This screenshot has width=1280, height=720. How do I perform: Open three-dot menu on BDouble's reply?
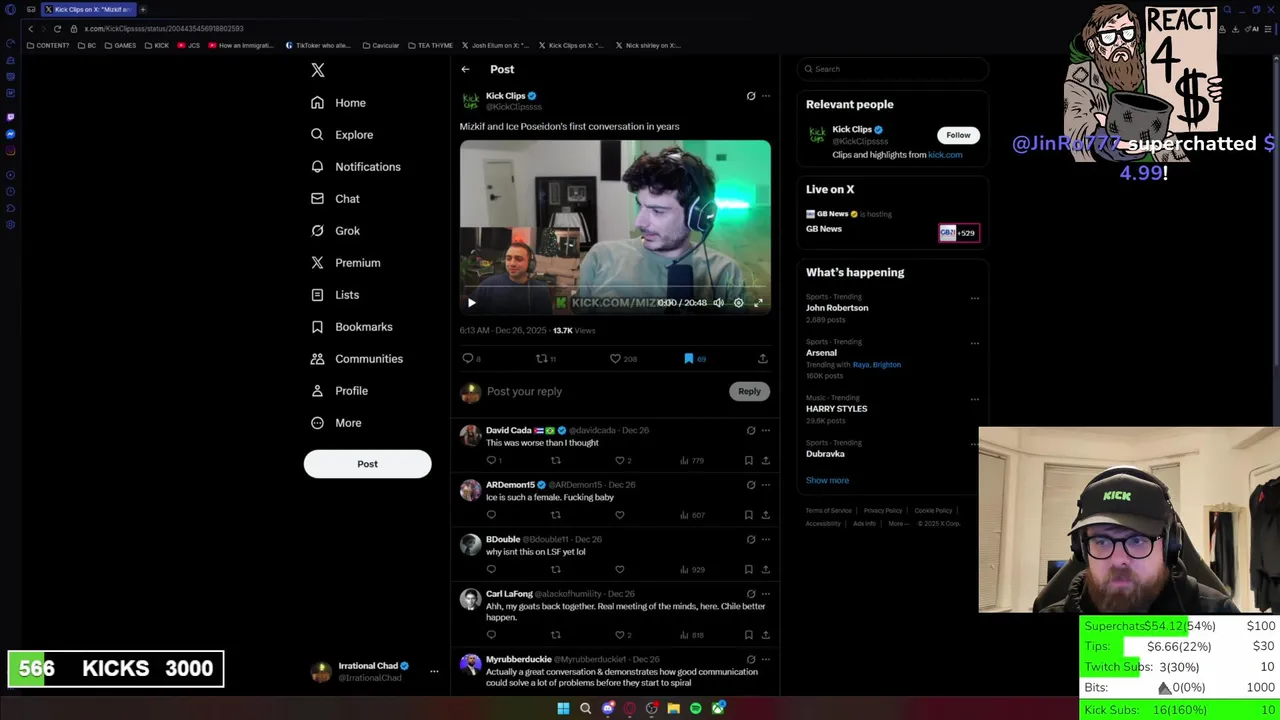pos(766,539)
